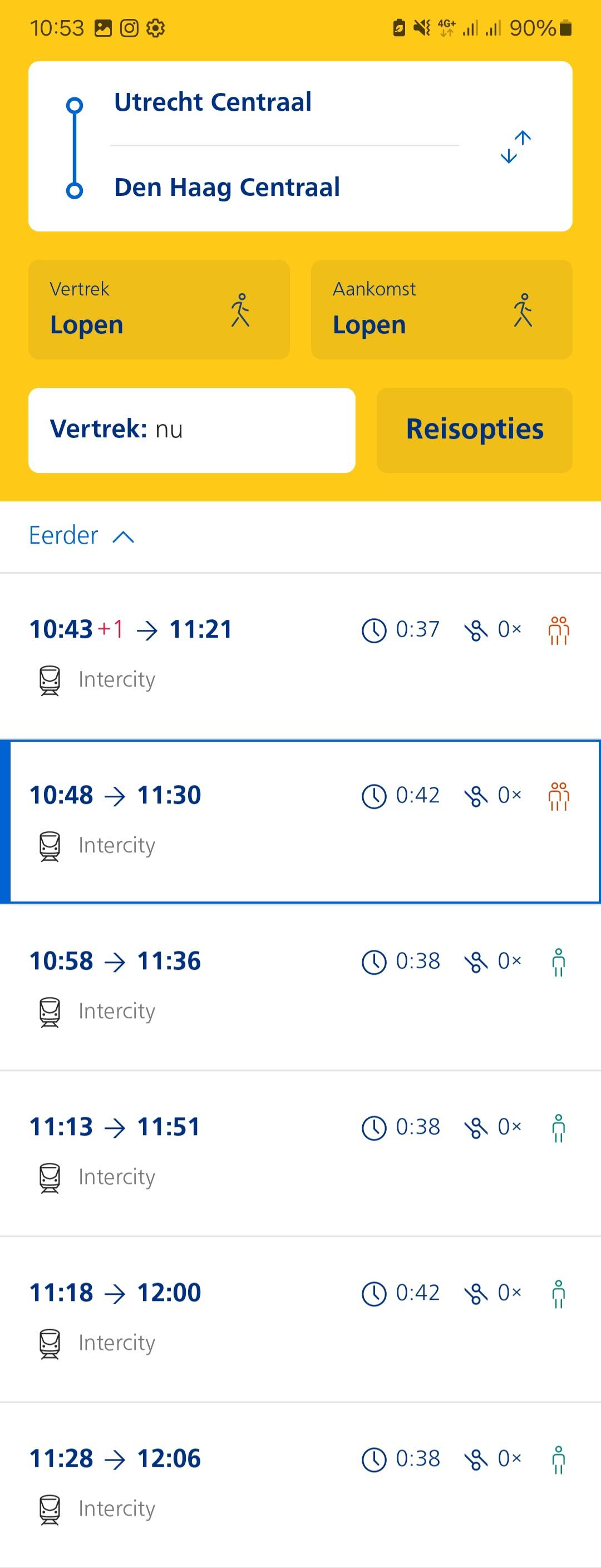Tap train icon on 11:13 Intercity trip

50,1177
